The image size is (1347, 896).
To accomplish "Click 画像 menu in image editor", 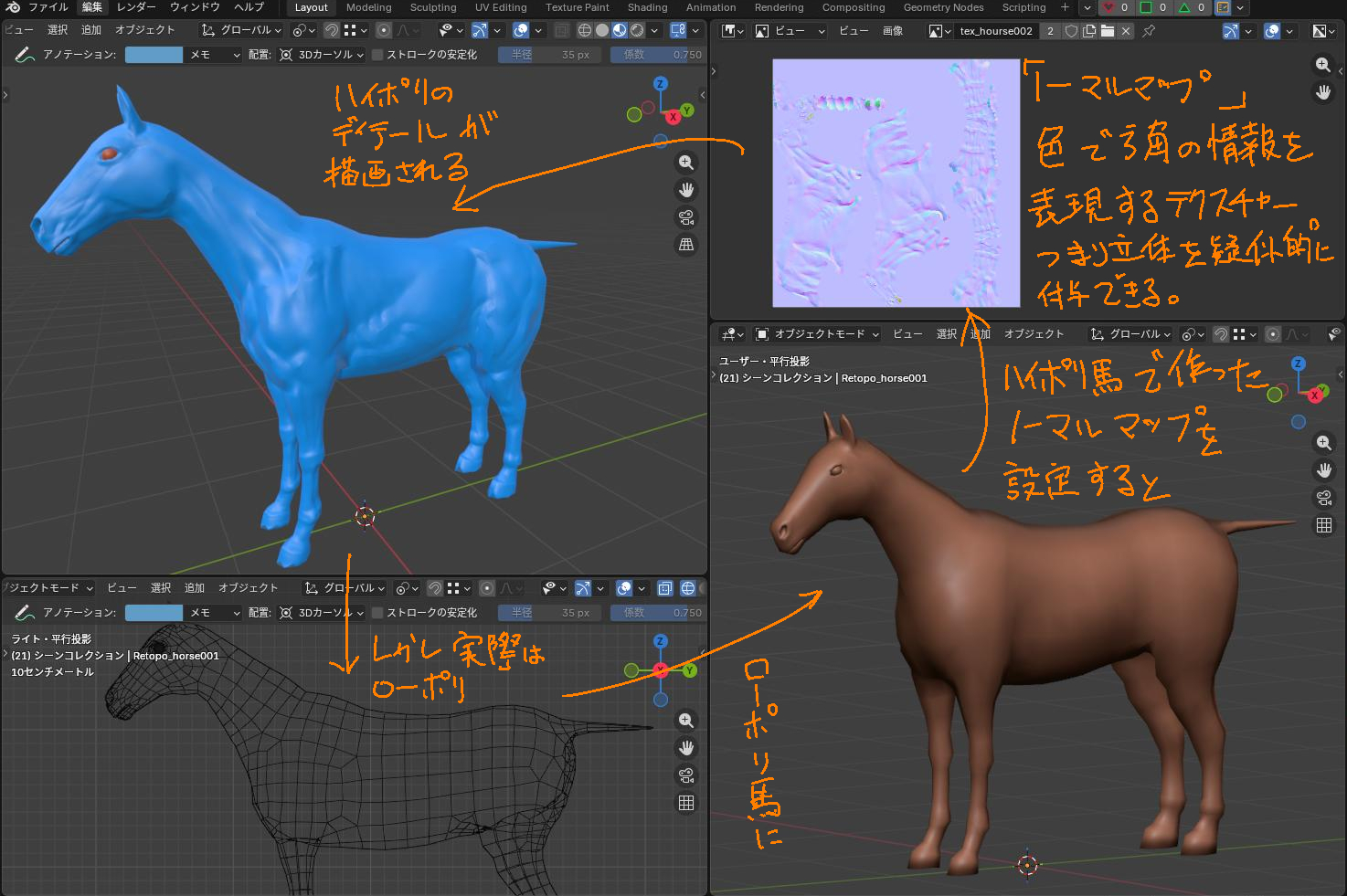I will click(893, 31).
